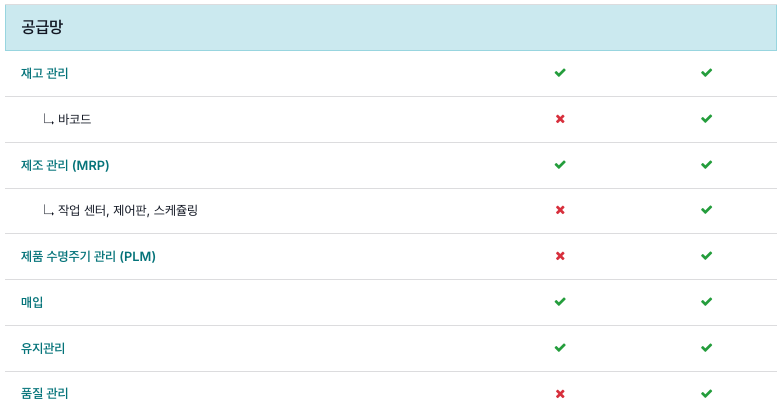Viewport: 782px width, 415px height.
Task: Click green check in 품질 관리 row
Action: click(x=706, y=394)
